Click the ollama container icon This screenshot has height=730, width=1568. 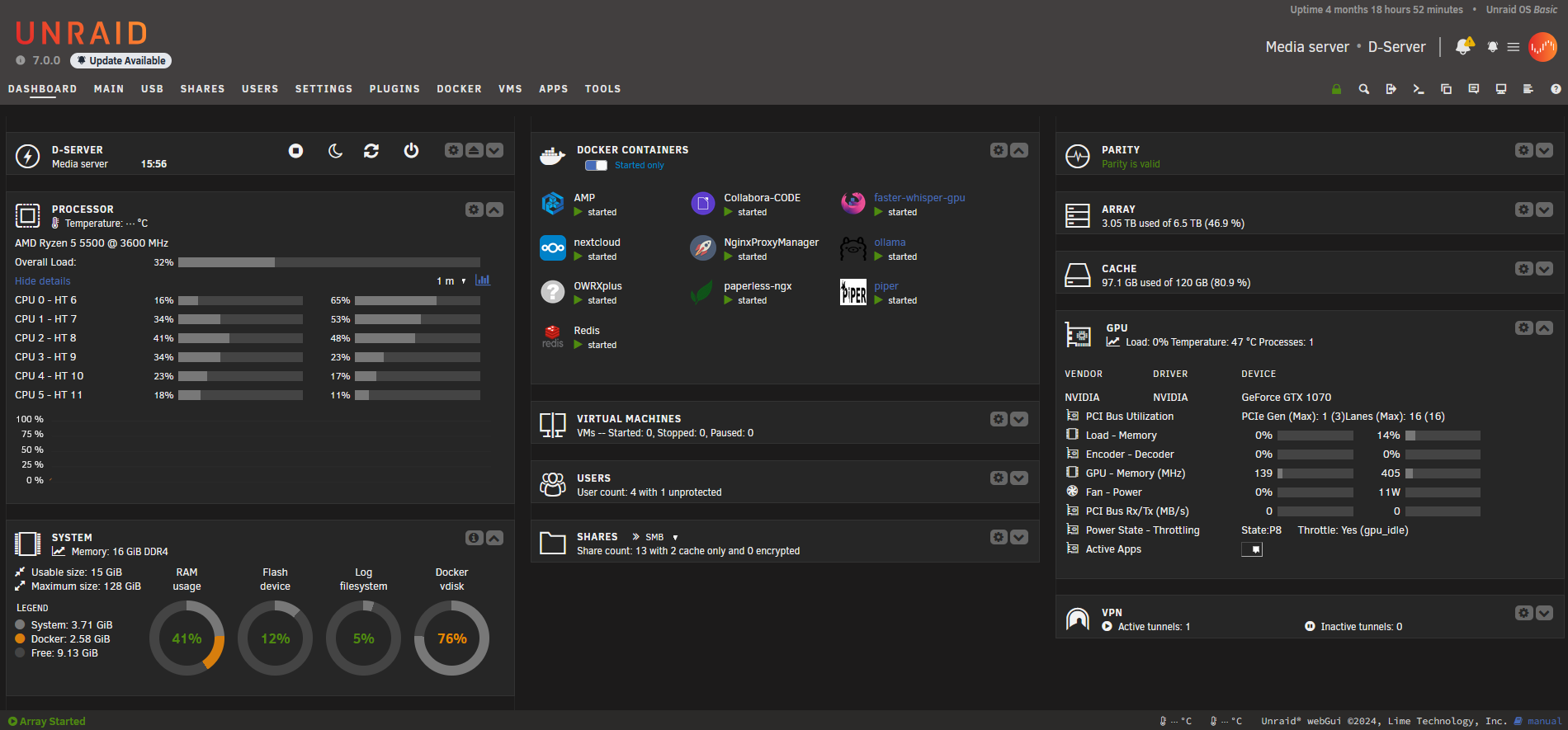point(852,247)
